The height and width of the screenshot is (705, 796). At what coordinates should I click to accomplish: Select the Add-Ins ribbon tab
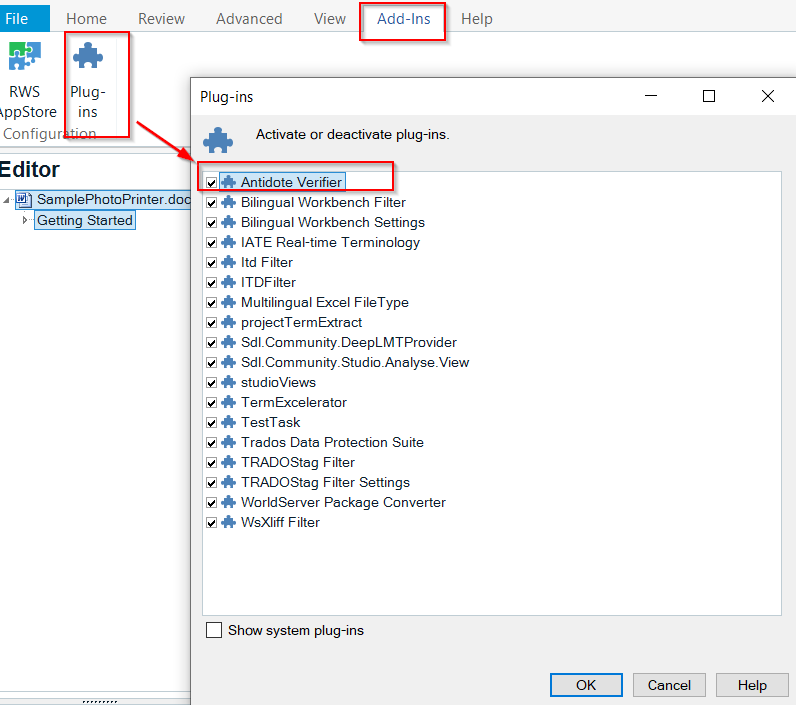tap(404, 19)
